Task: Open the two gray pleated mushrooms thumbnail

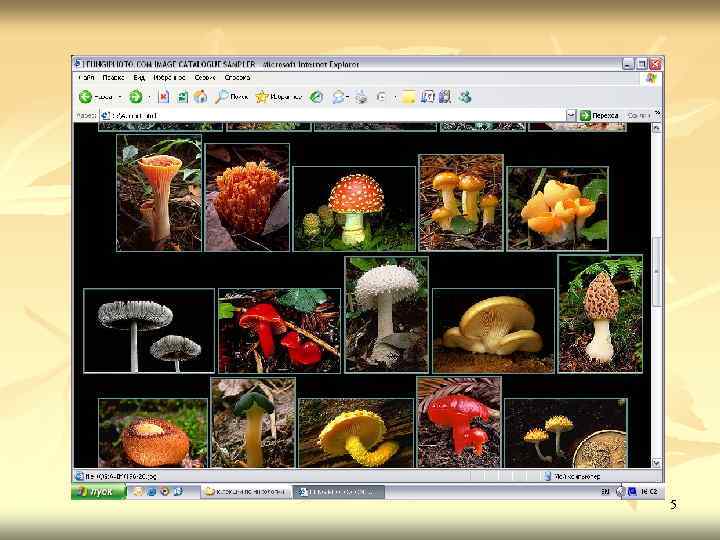Action: click(149, 330)
